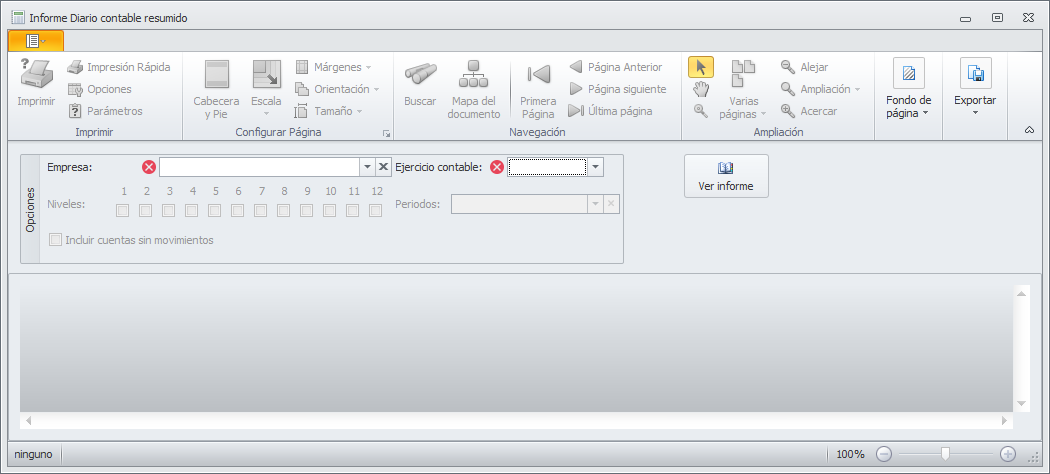Click Ejercicio contable red error icon
1050x474 pixels.
point(497,167)
